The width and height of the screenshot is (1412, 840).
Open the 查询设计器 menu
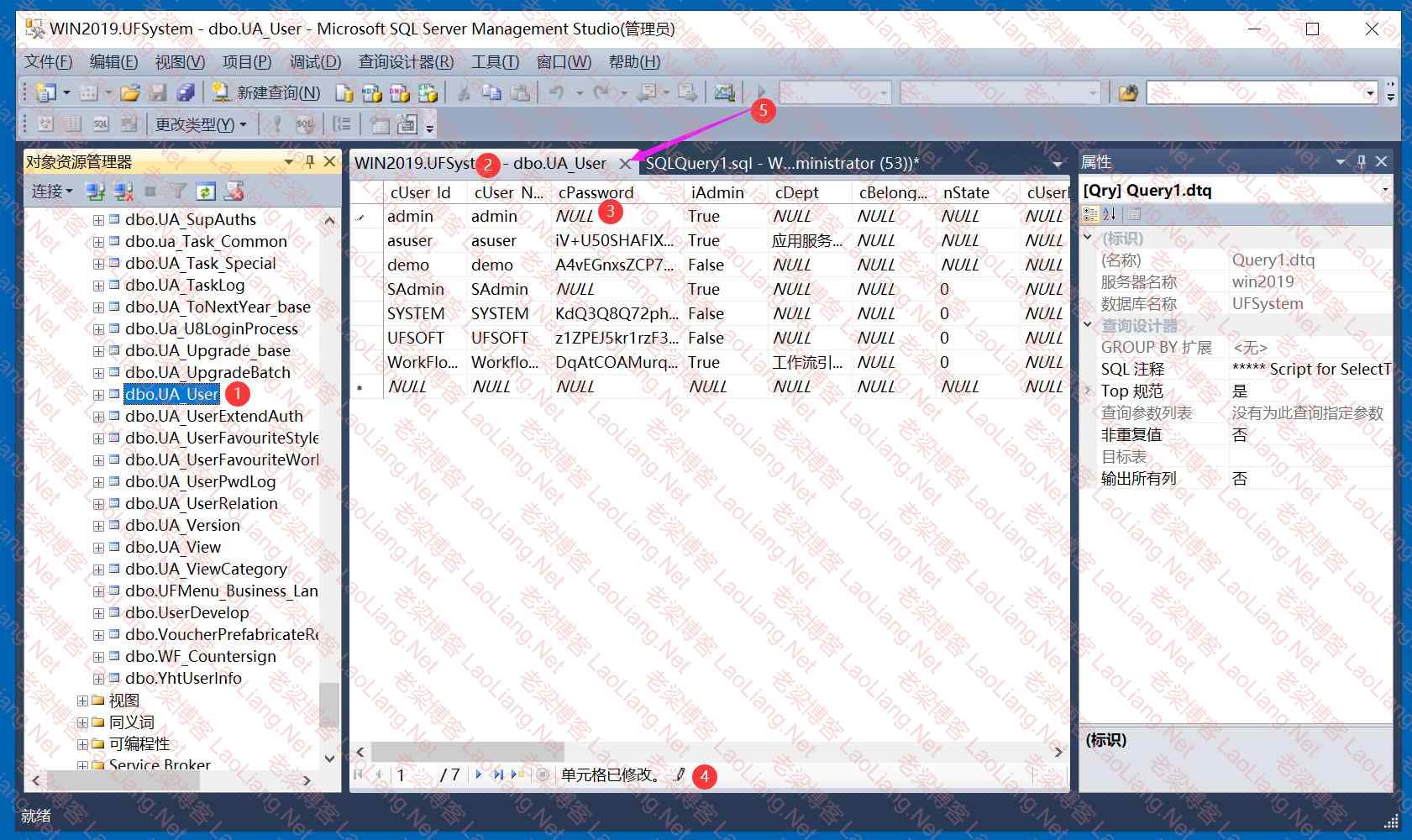click(406, 62)
